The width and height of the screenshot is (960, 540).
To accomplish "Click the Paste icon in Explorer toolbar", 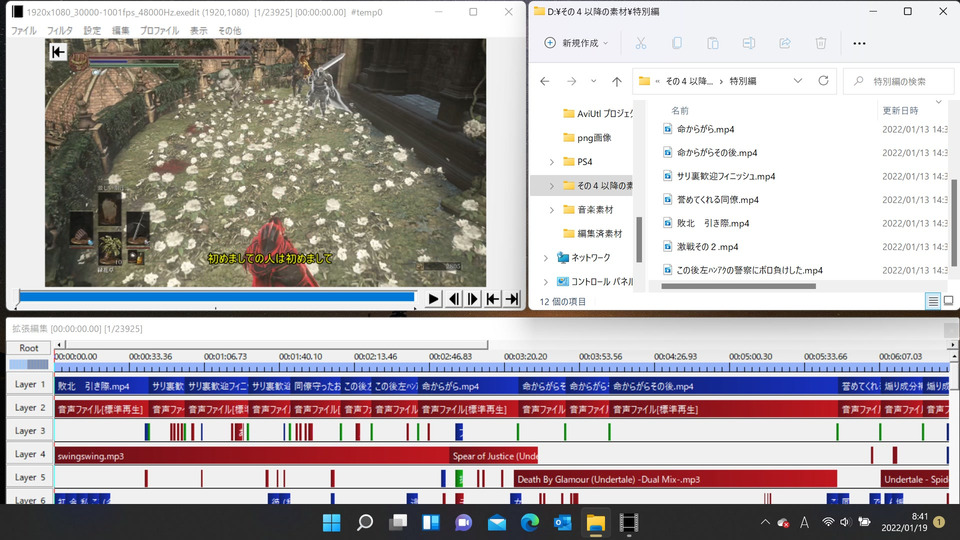I will [713, 43].
